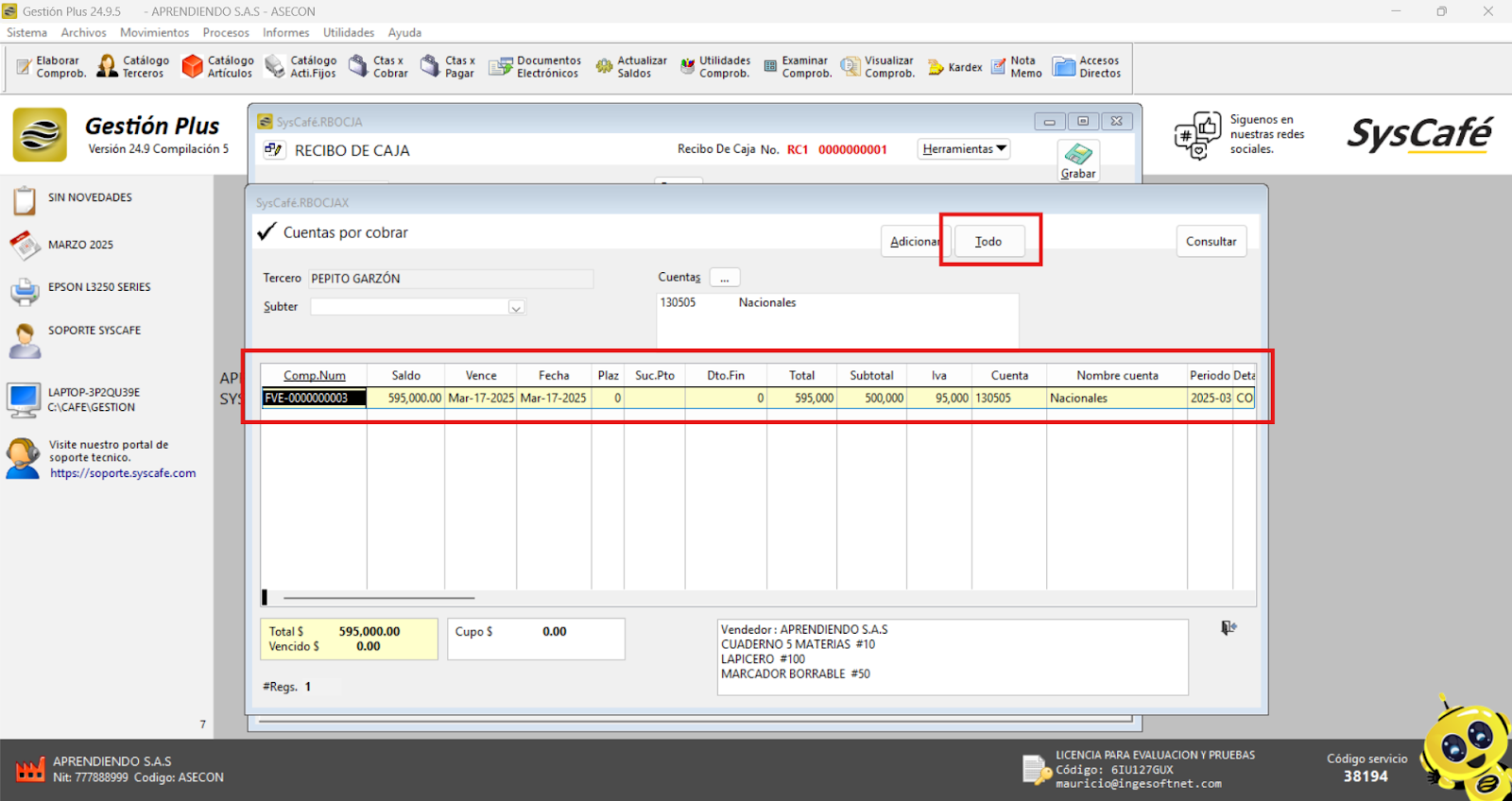This screenshot has height=801, width=1512.
Task: Open the soporte.syscafe.com link
Action: [x=123, y=473]
